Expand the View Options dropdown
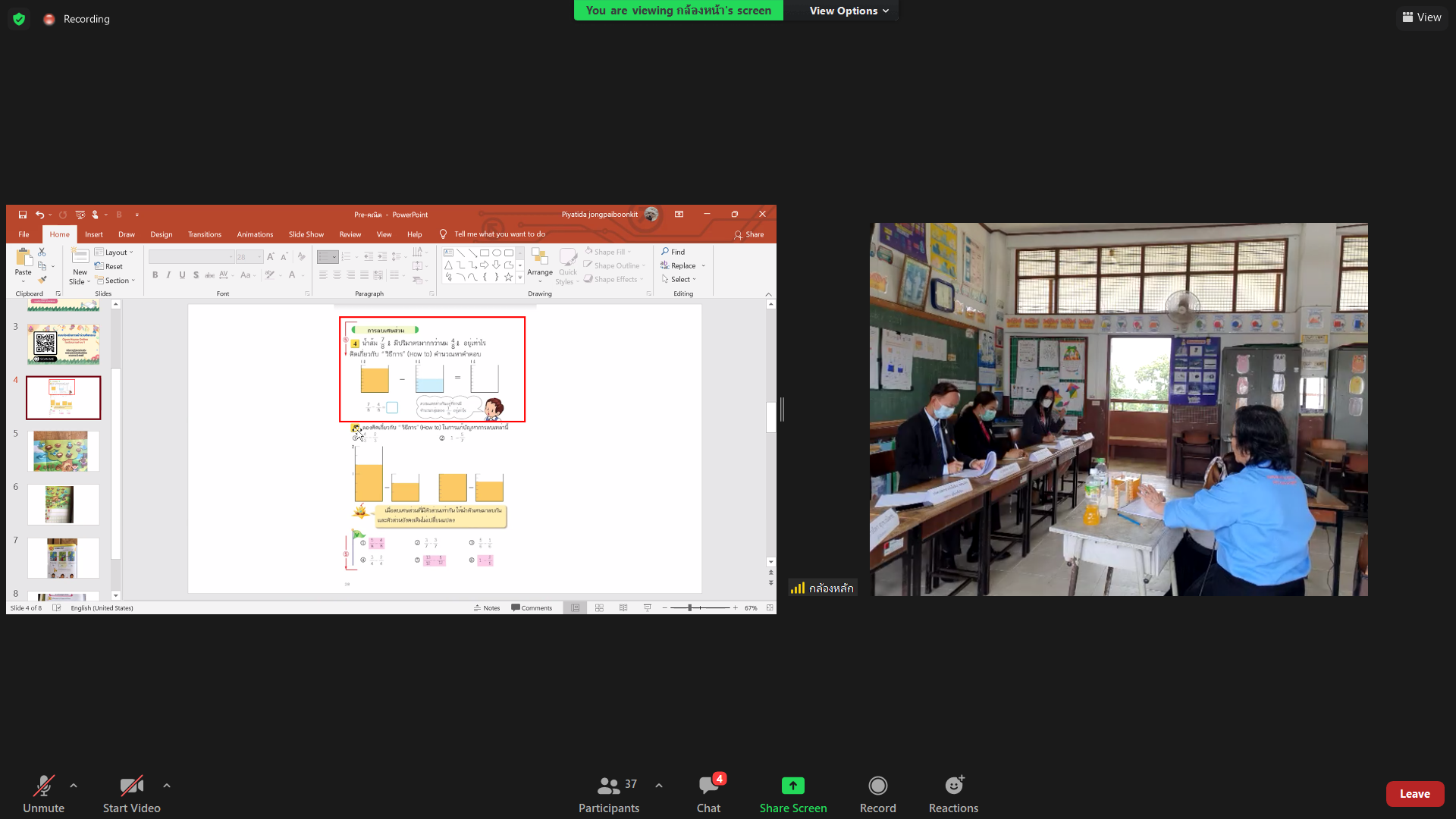Image resolution: width=1456 pixels, height=819 pixels. [848, 11]
